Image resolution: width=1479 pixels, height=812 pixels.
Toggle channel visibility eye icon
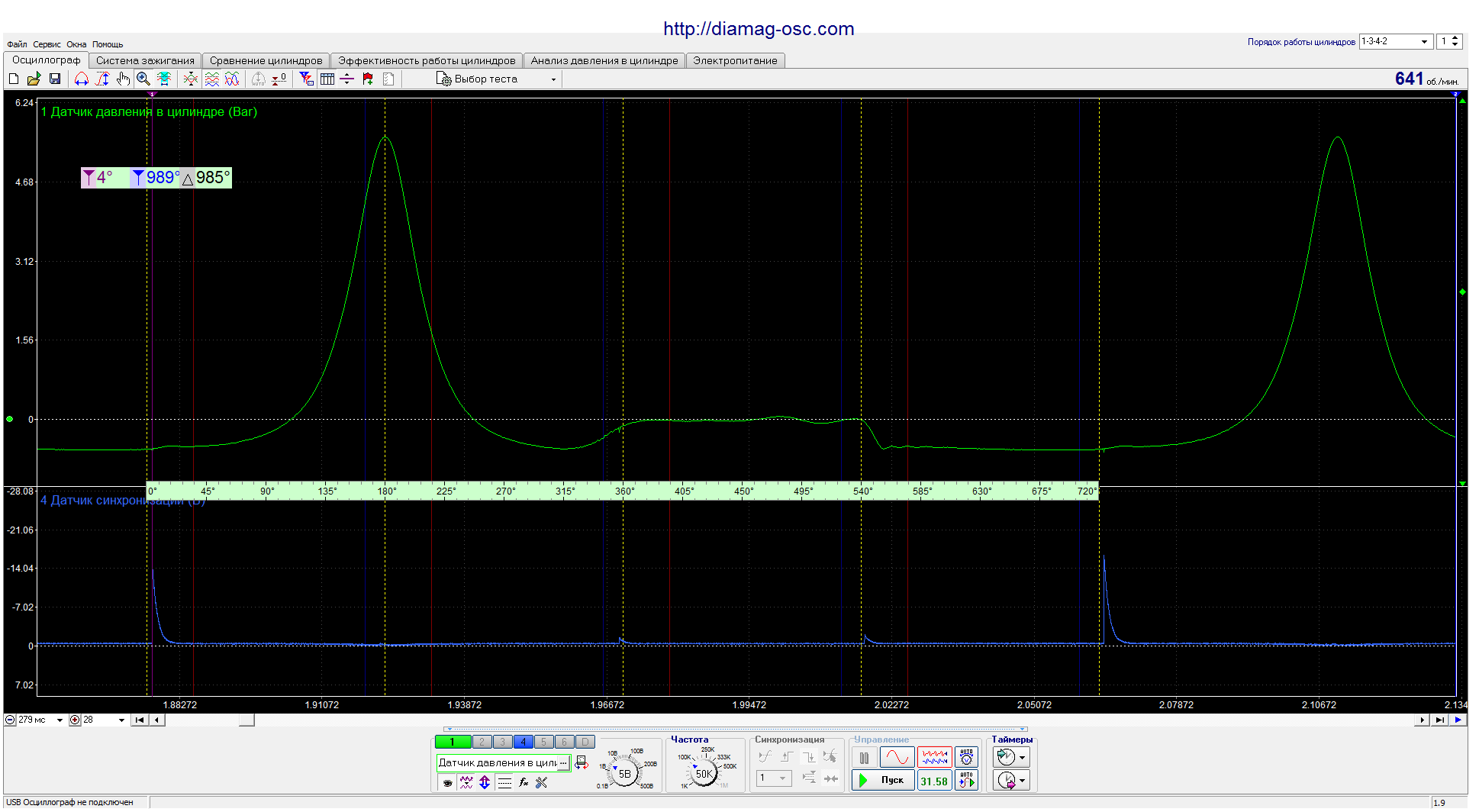tap(447, 782)
